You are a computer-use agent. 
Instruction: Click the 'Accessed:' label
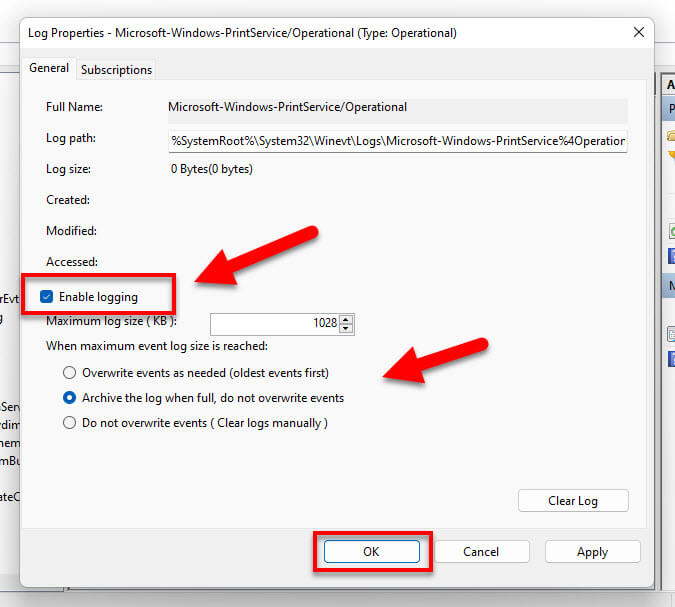tap(72, 262)
